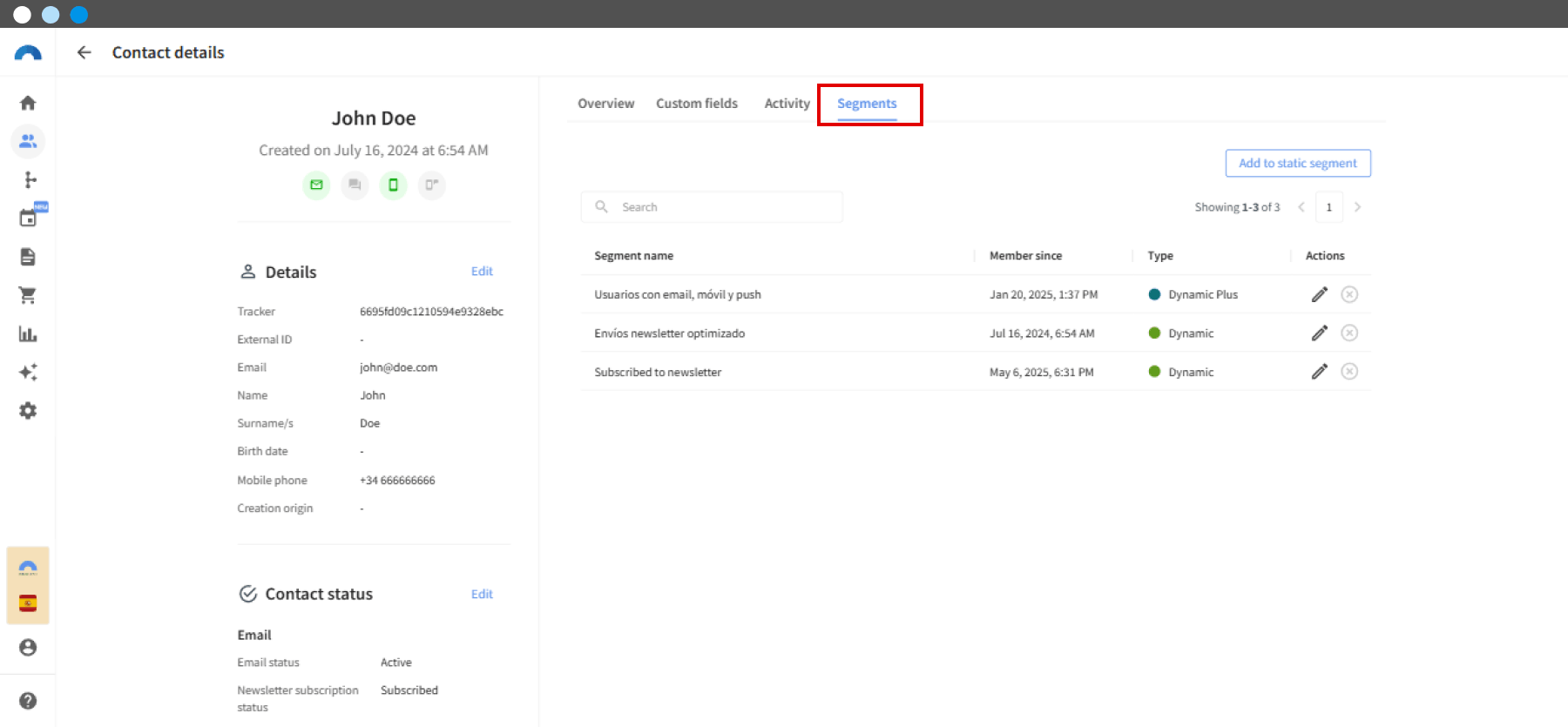The image size is (1568, 727).
Task: Sort by Member since column header
Action: (x=1025, y=256)
